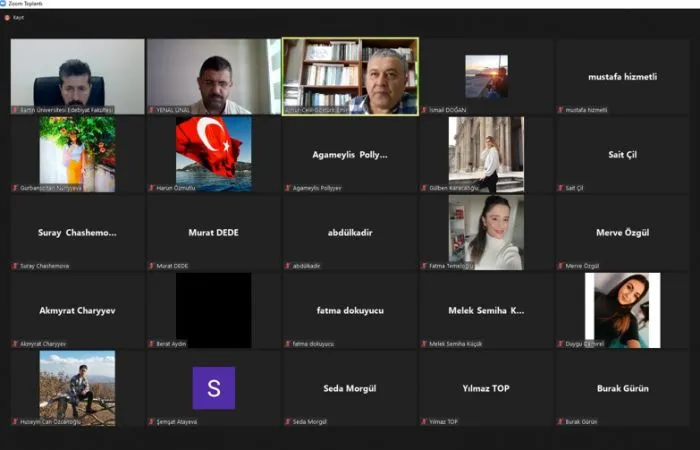Click Berat Aydın's black video tile
The width and height of the screenshot is (700, 450).
point(213,310)
